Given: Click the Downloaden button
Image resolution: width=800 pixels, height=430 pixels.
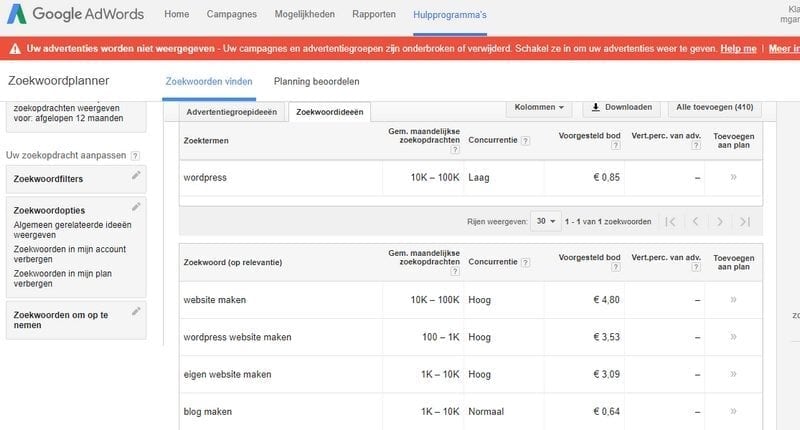Looking at the screenshot, I should 621,108.
